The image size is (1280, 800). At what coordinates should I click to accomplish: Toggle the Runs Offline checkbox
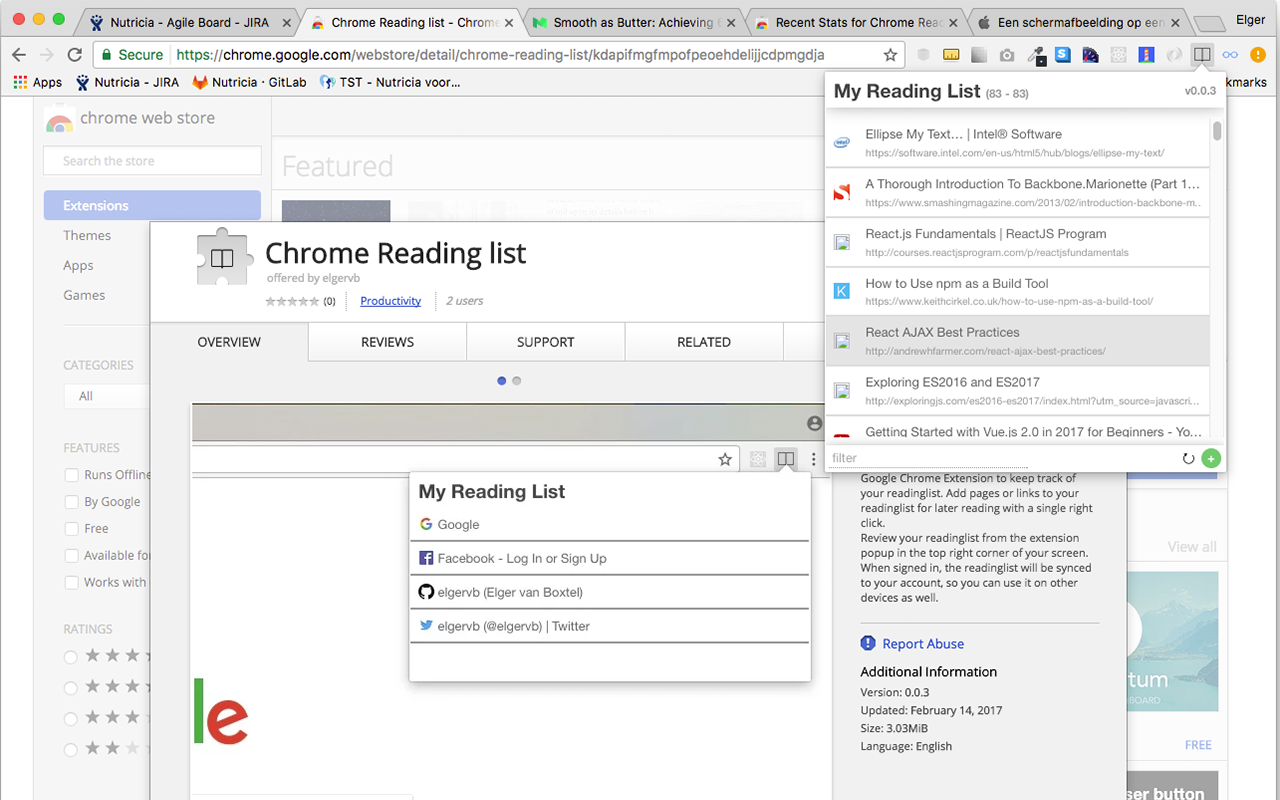(71, 475)
